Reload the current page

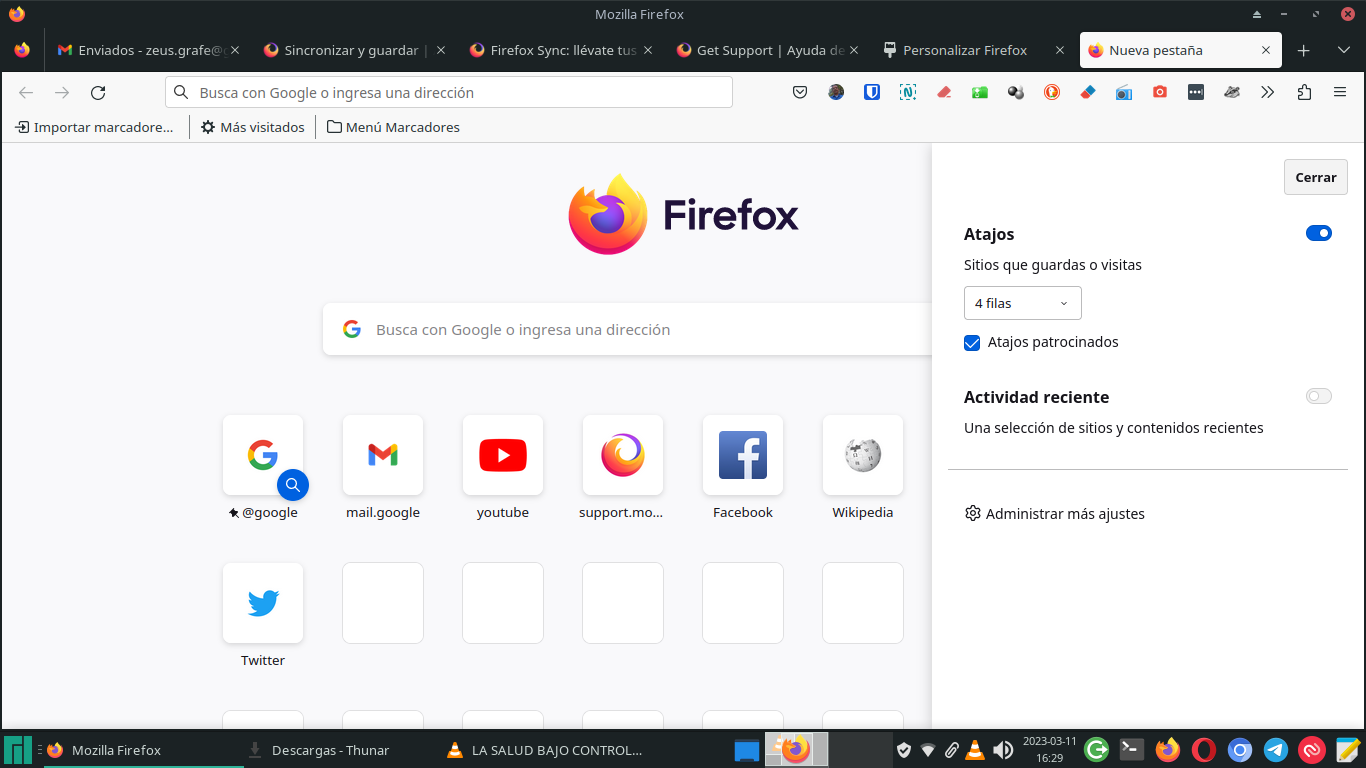coord(98,92)
